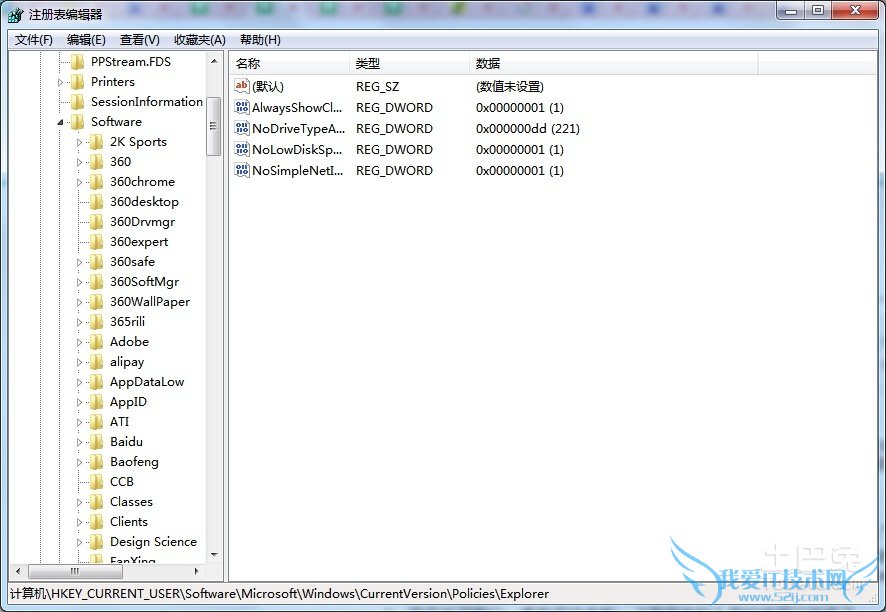This screenshot has width=886, height=612.
Task: Select the 360safe tree item label
Action: point(132,262)
